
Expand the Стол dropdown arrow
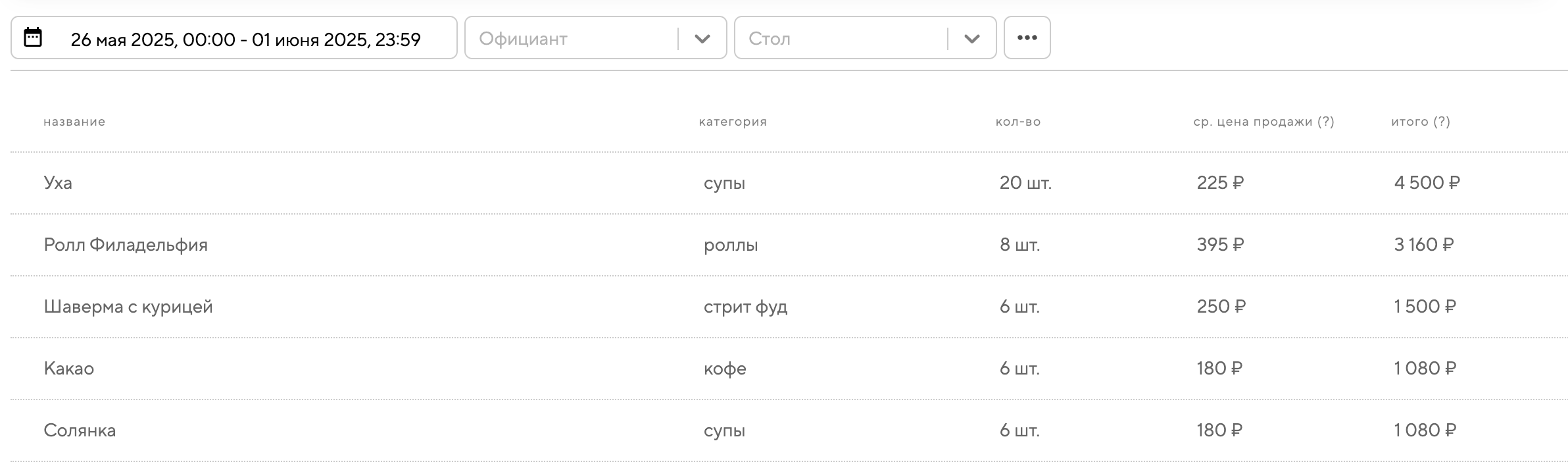(x=971, y=39)
